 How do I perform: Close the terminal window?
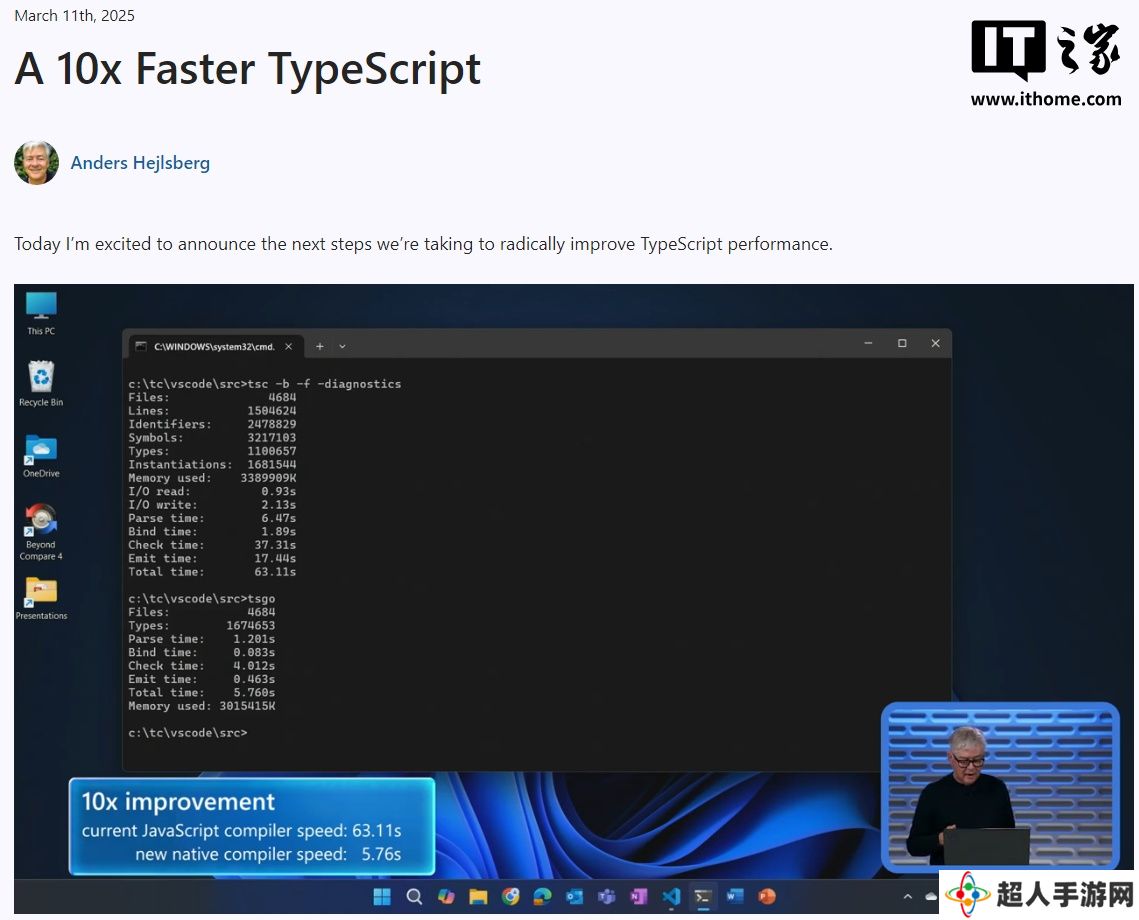[936, 343]
